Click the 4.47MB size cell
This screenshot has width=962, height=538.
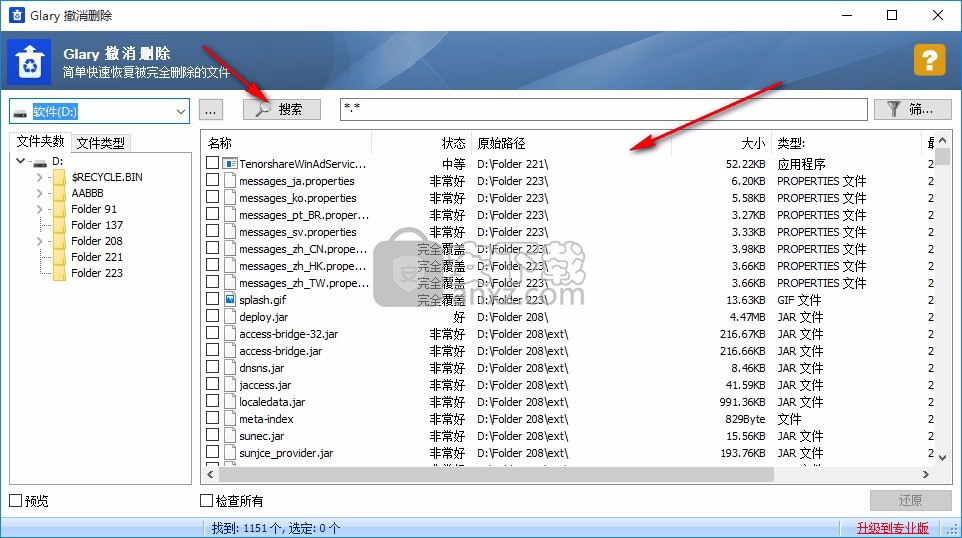pyautogui.click(x=747, y=317)
